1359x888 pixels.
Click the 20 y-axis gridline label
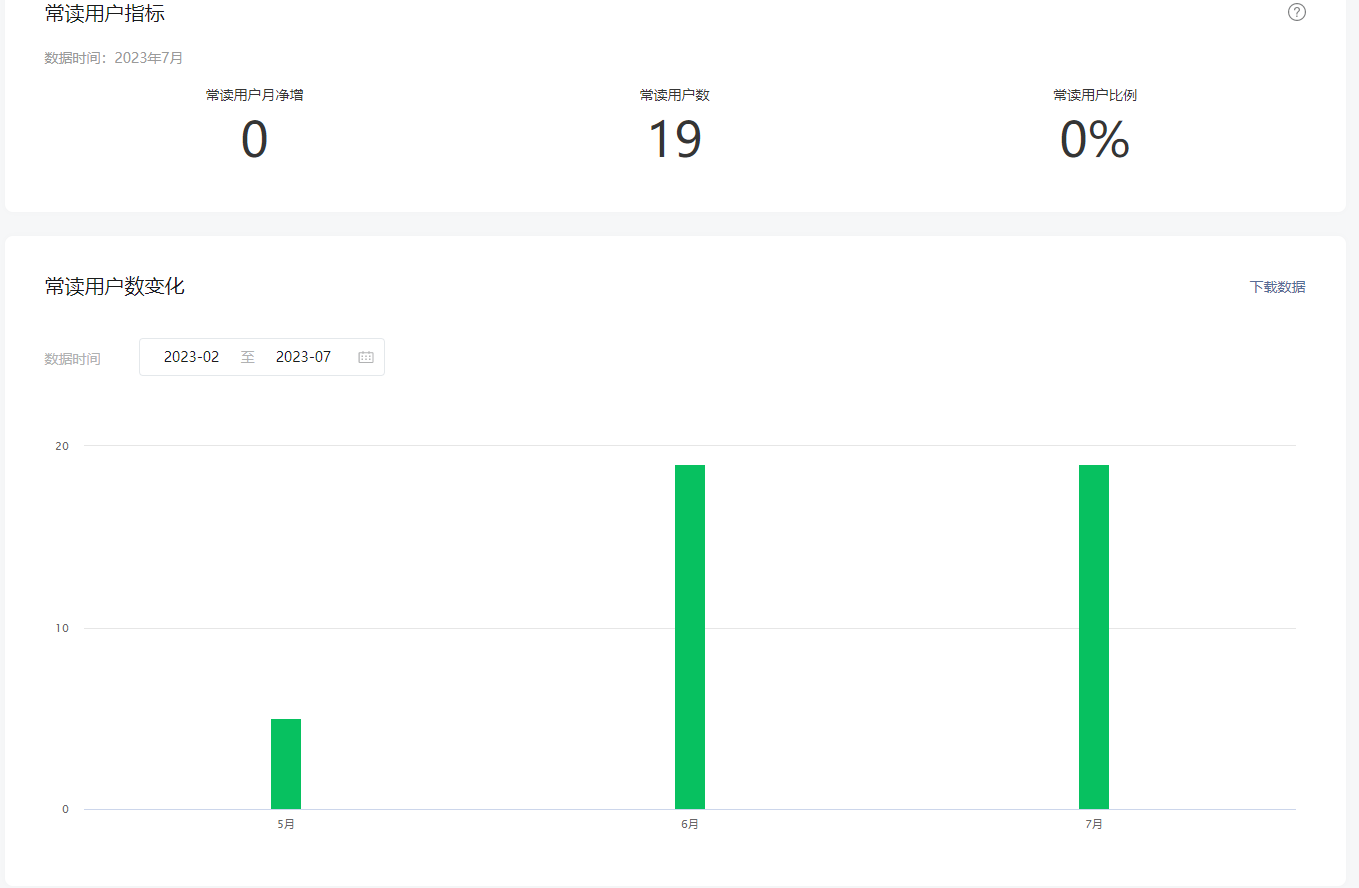(62, 446)
